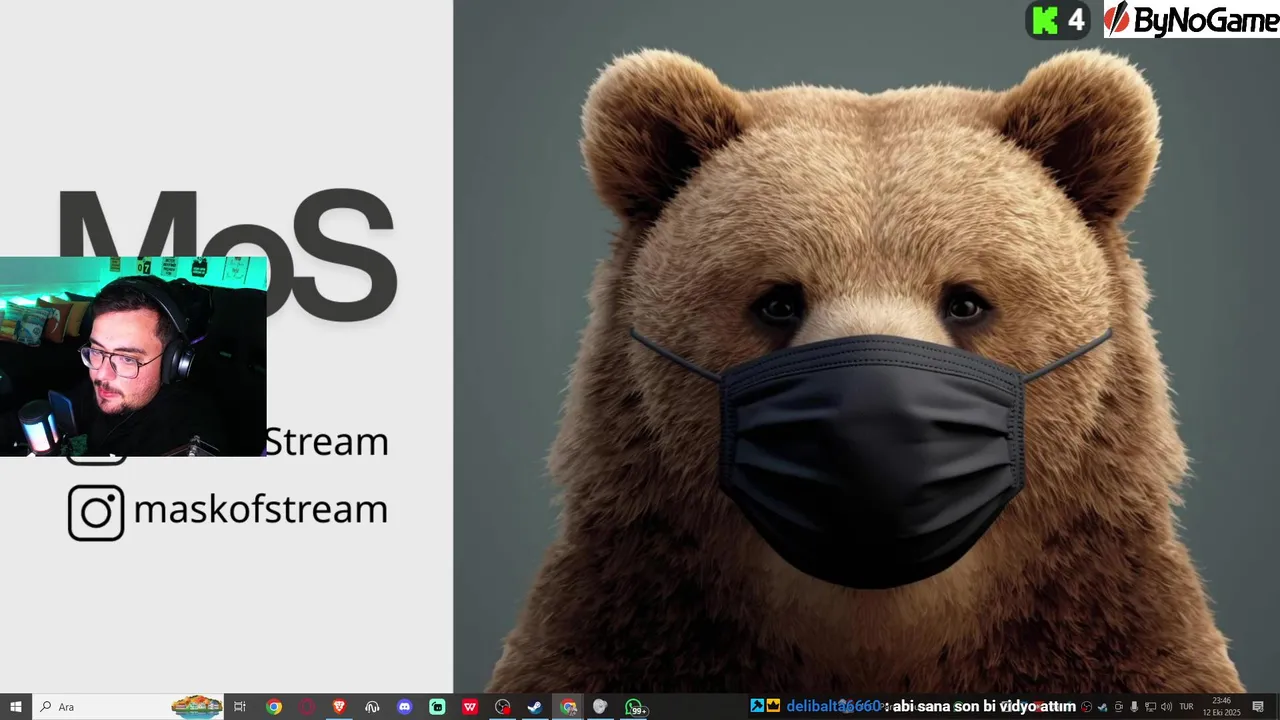Viewport: 1280px width, 720px height.
Task: Click the weather scenery widget in search box
Action: (197, 707)
